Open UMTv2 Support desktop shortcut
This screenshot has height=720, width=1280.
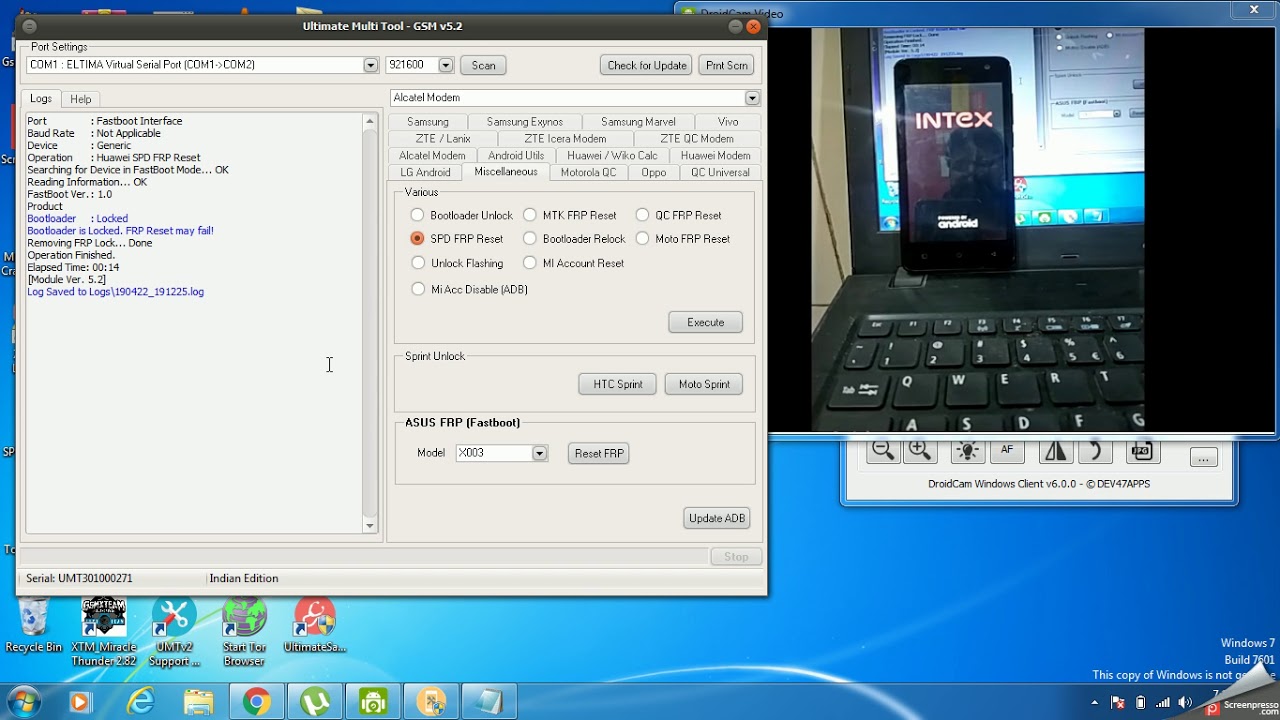pos(174,632)
